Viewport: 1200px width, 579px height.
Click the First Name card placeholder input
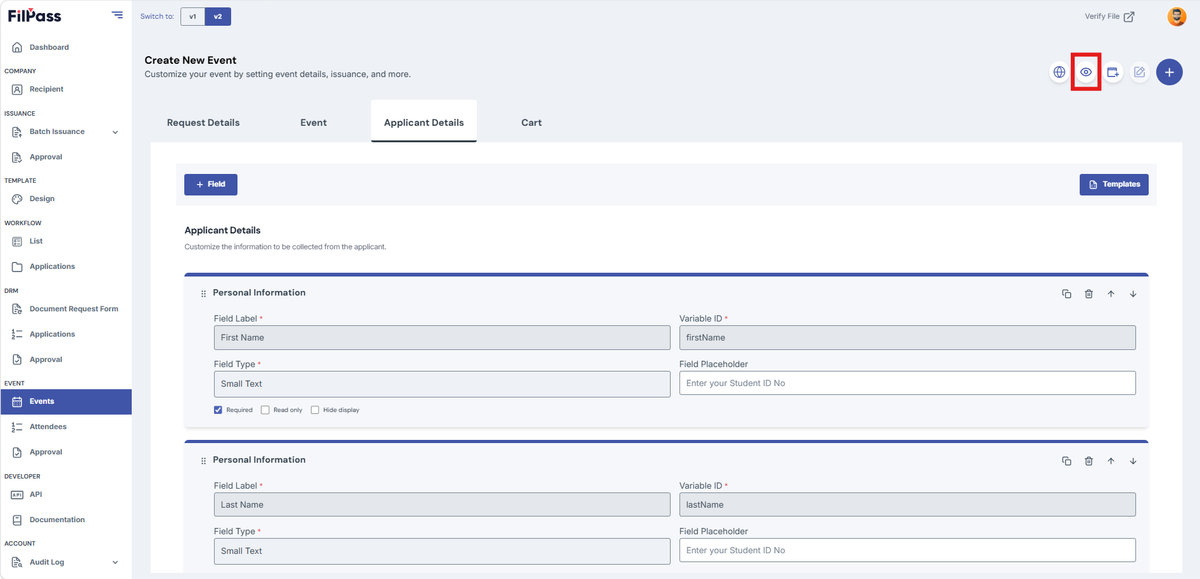point(907,383)
